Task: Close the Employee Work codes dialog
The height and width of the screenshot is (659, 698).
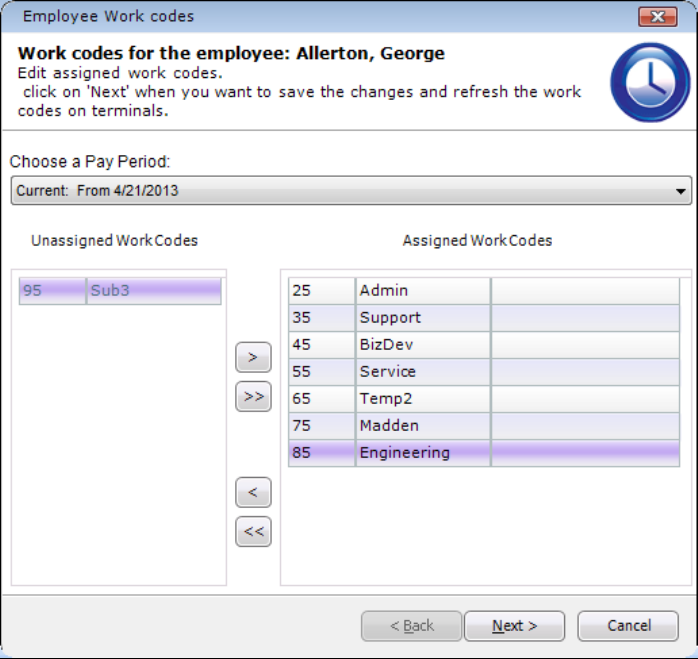Action: click(657, 17)
